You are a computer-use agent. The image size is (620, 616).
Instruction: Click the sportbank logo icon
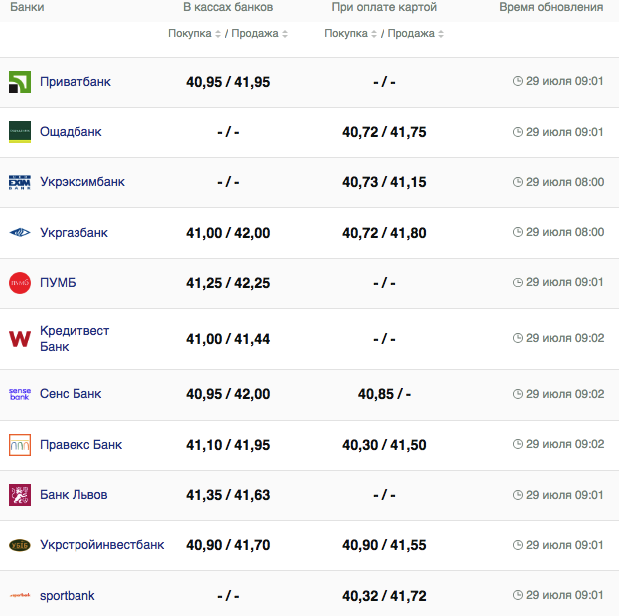pyautogui.click(x=20, y=596)
